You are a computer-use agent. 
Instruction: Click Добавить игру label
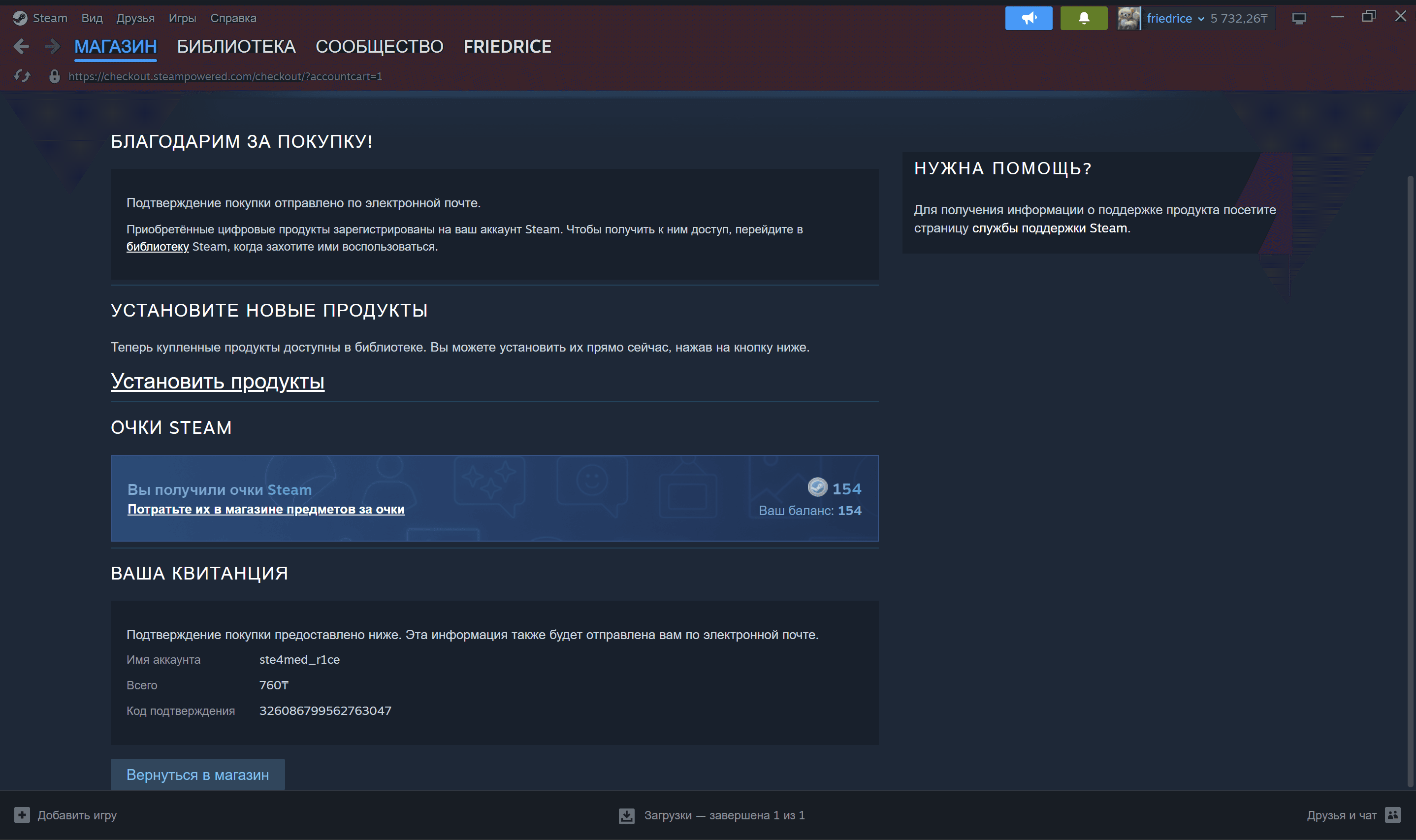tap(77, 815)
